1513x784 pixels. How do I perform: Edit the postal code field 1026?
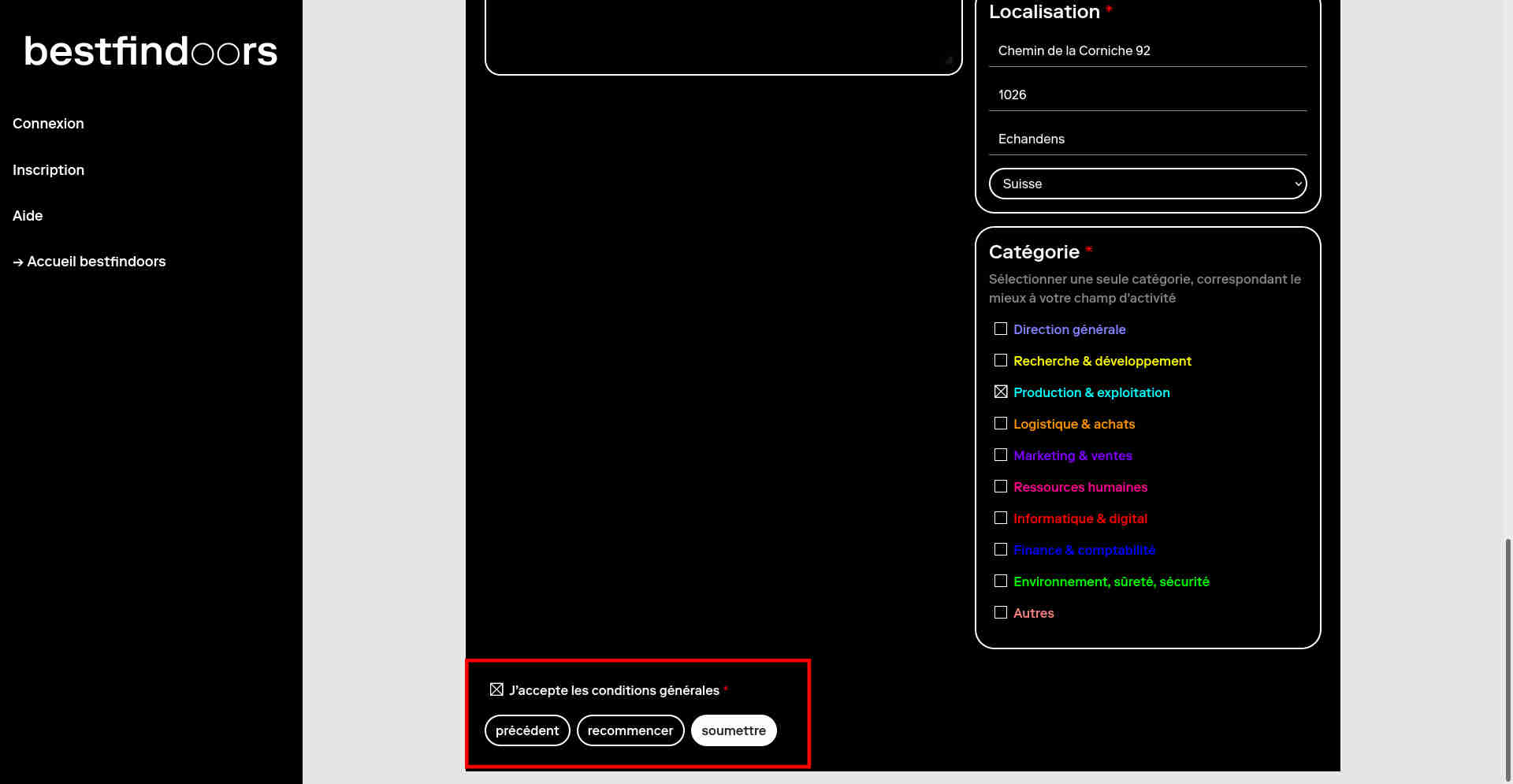click(x=1147, y=95)
